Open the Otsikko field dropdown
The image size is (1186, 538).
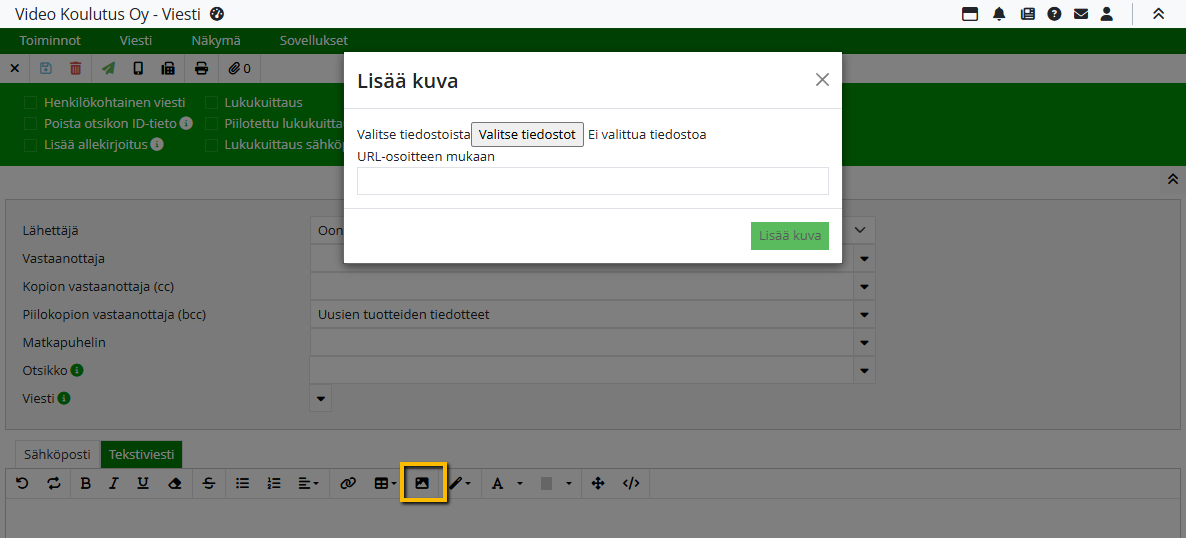click(864, 371)
